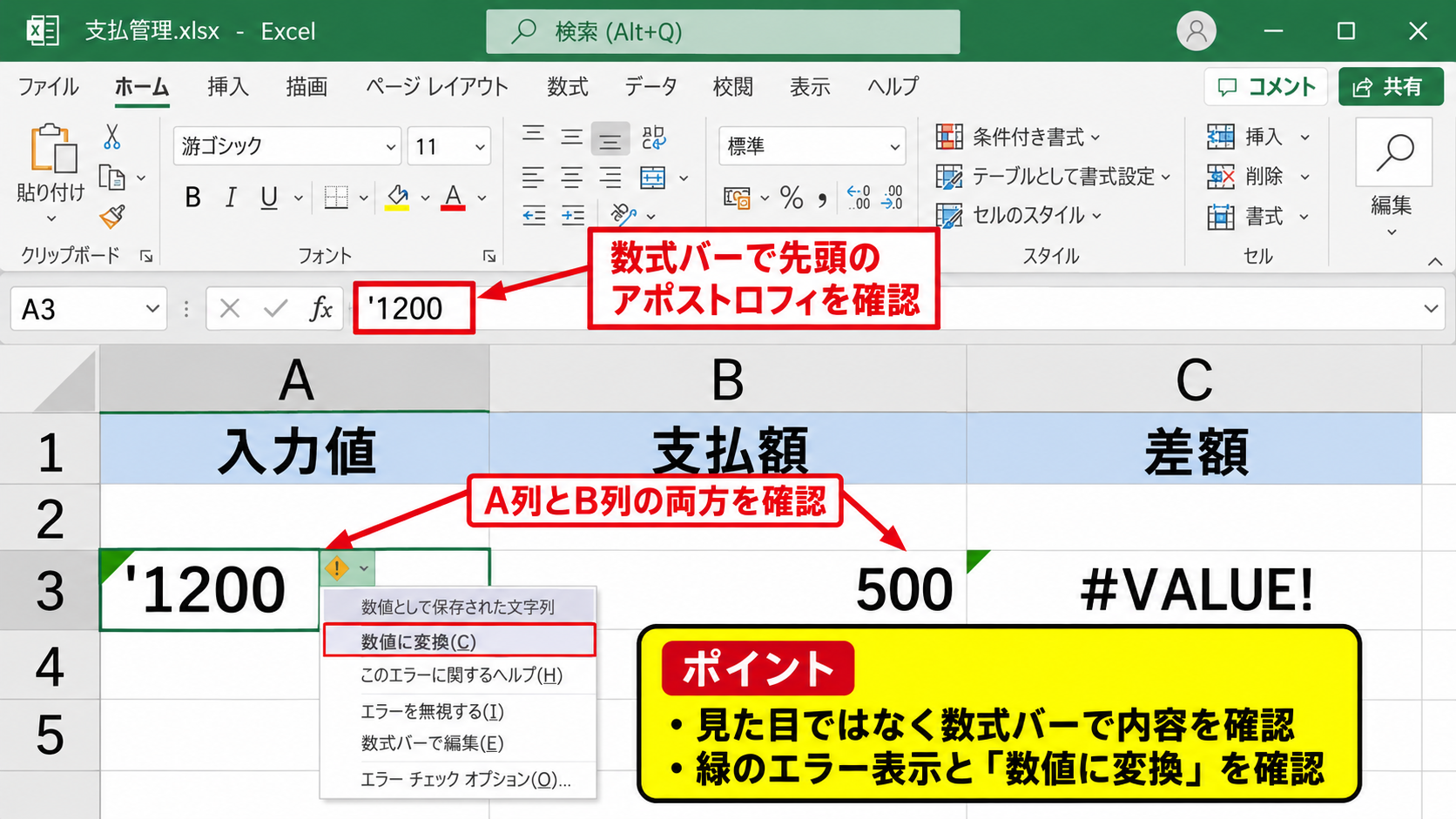1456x819 pixels.
Task: Click the Increase Decimal icon
Action: (859, 198)
